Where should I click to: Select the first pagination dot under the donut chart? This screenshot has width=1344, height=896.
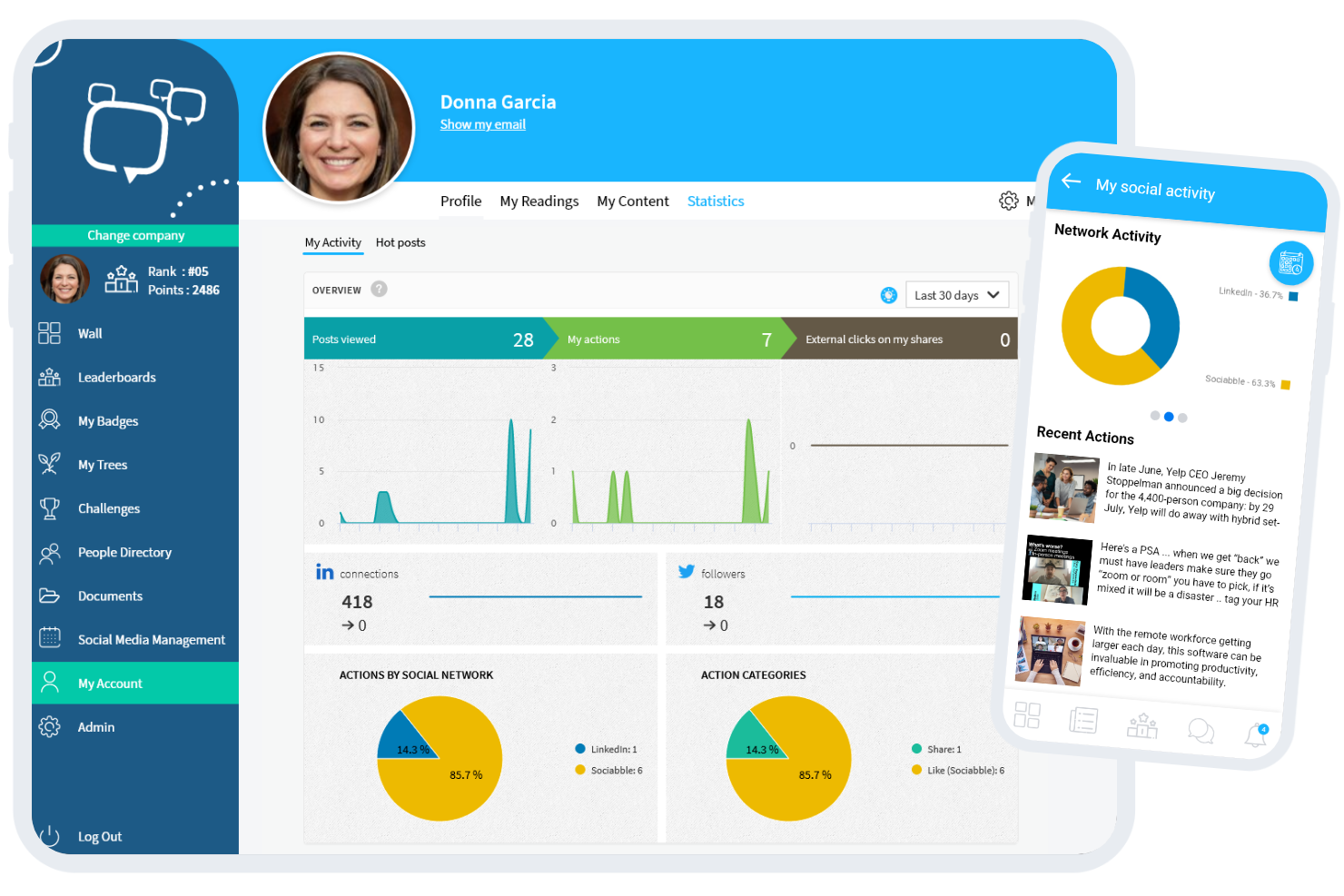point(1154,416)
